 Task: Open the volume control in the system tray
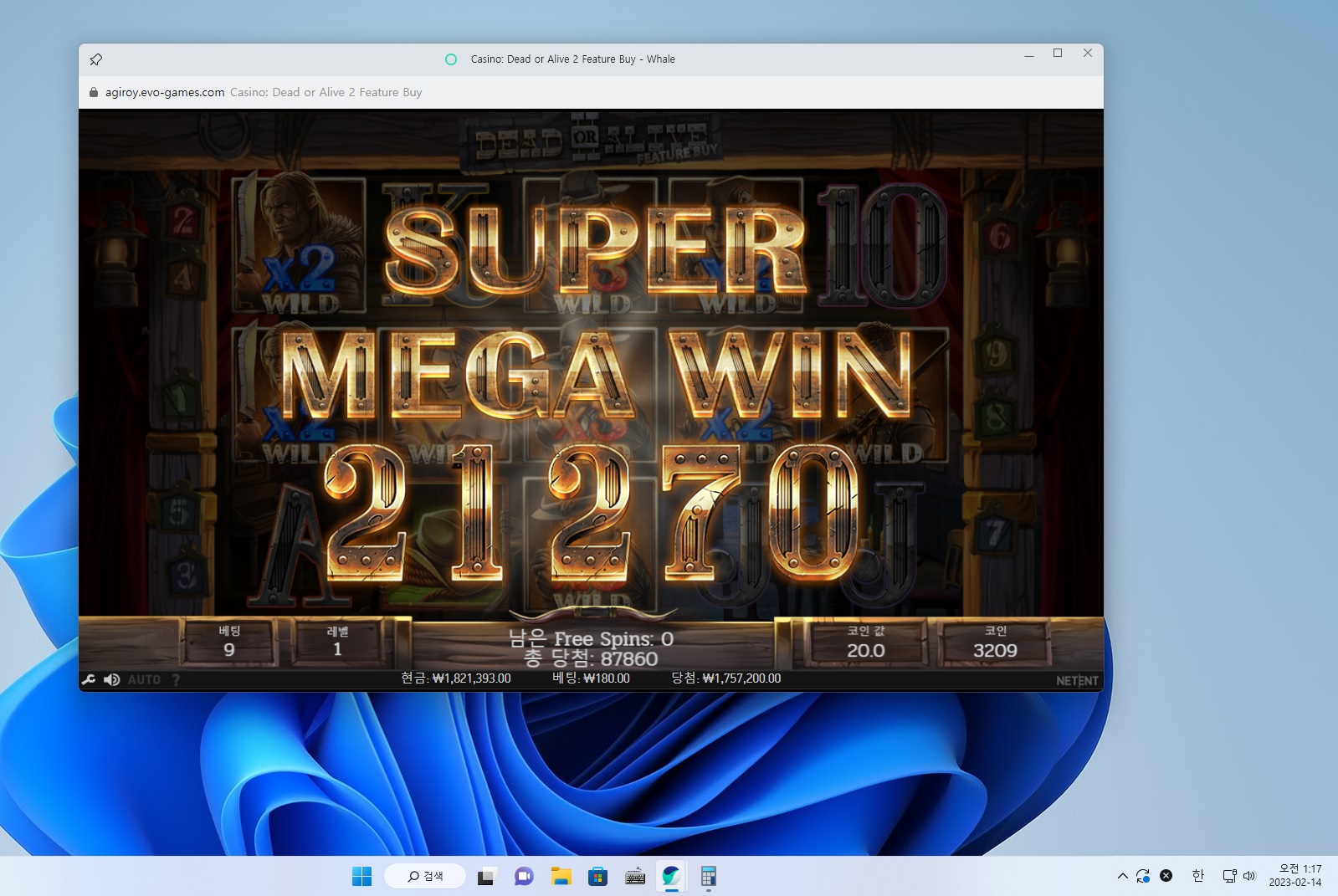(x=1249, y=876)
